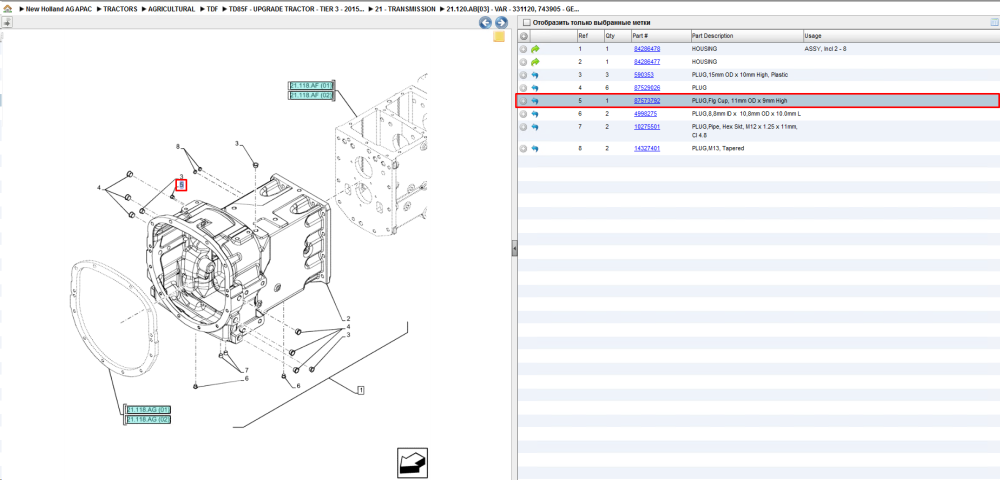The height and width of the screenshot is (480, 1000).
Task: Open the column settings icon above Usage
Action: [x=994, y=22]
